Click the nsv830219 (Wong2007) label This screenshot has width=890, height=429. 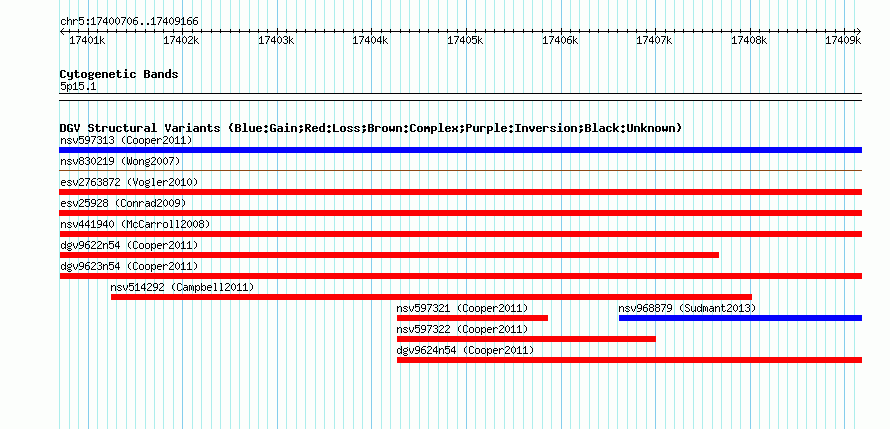[120, 161]
